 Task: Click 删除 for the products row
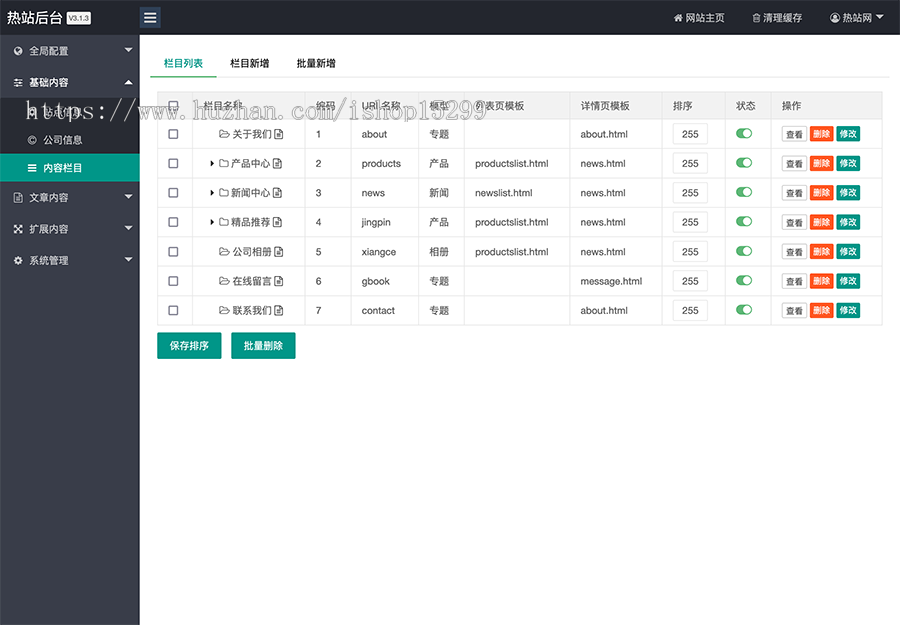821,164
